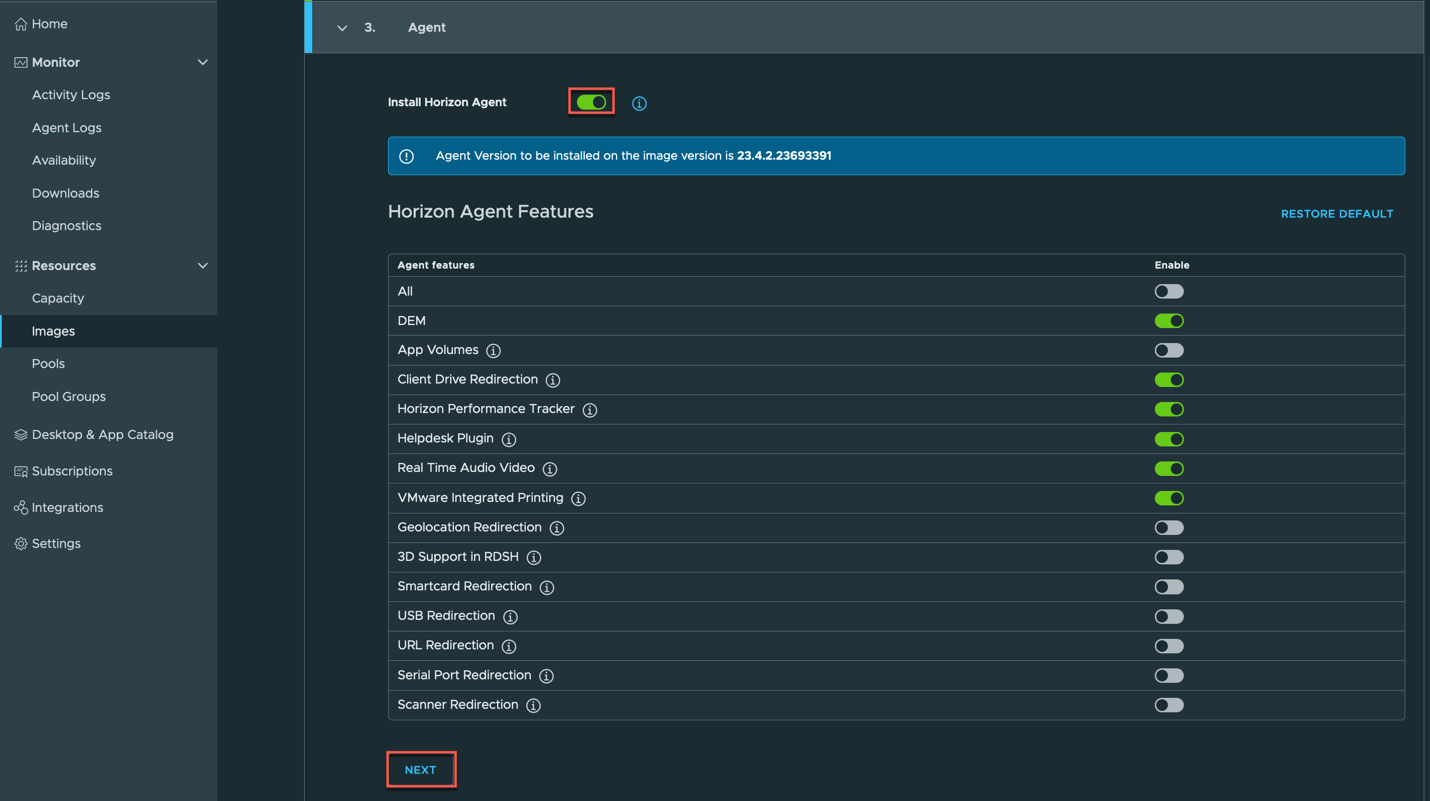Screen dimensions: 1430x801
Task: Open the Subscriptions page
Action: click(x=72, y=471)
